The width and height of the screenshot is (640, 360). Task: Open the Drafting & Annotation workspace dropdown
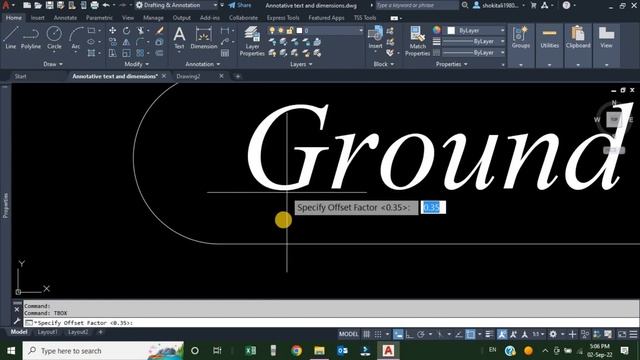(177, 5)
